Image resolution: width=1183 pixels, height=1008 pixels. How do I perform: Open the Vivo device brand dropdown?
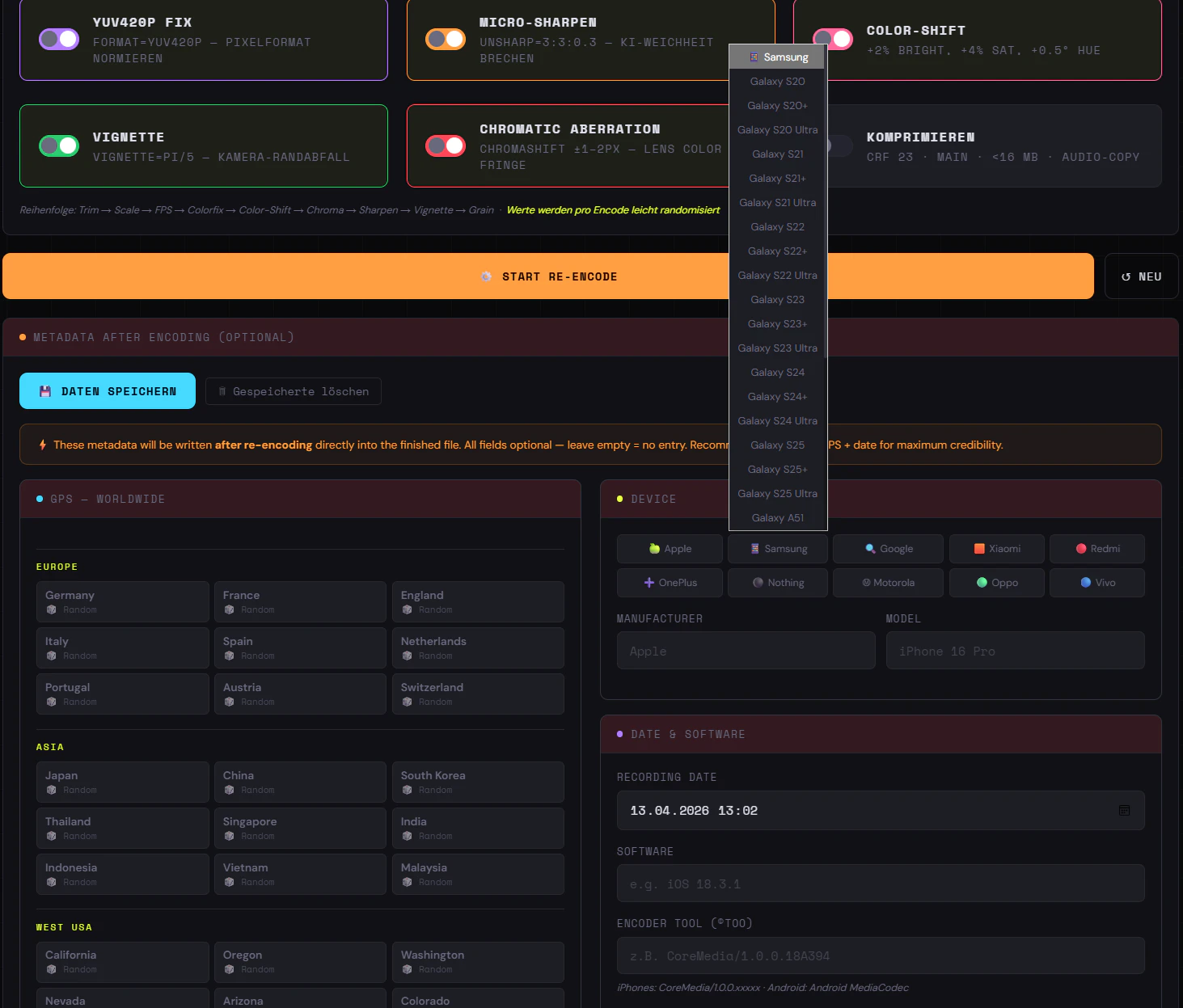[1097, 583]
